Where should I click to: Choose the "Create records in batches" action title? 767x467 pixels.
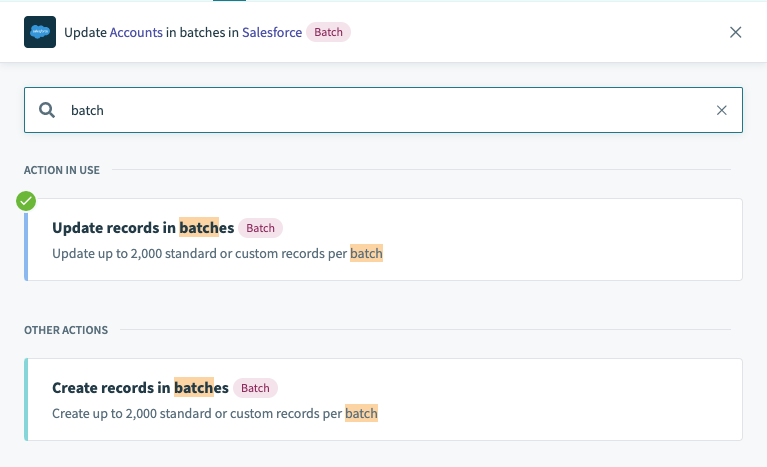140,388
